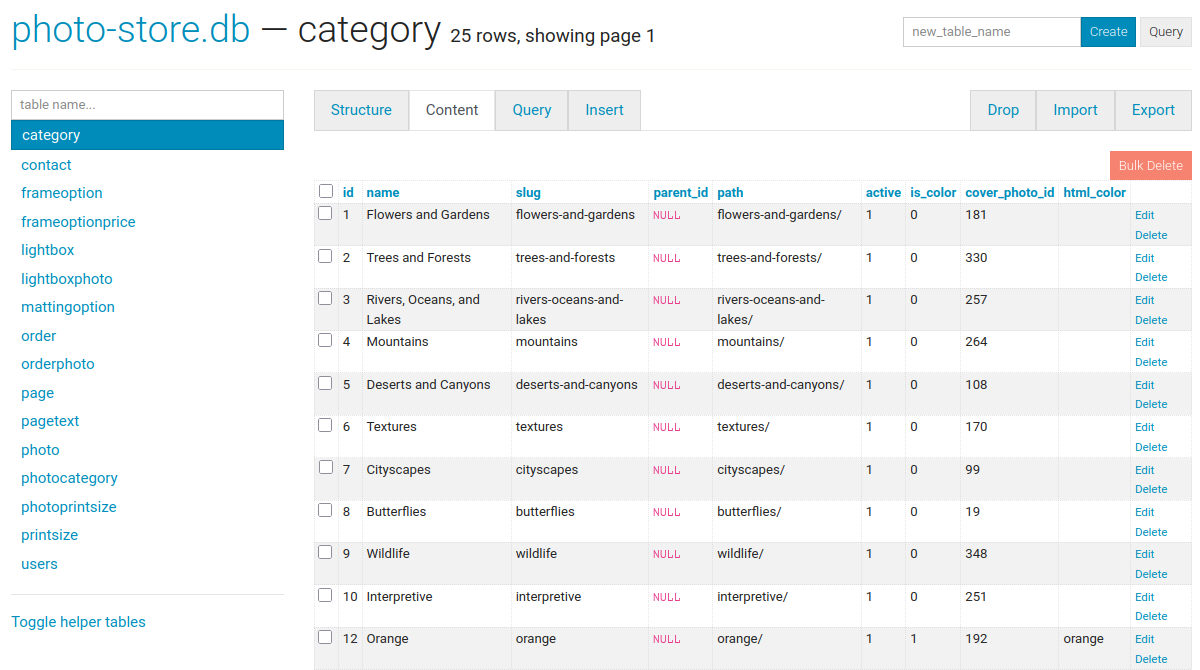Click the Export tab
The image size is (1200, 670).
pos(1153,110)
